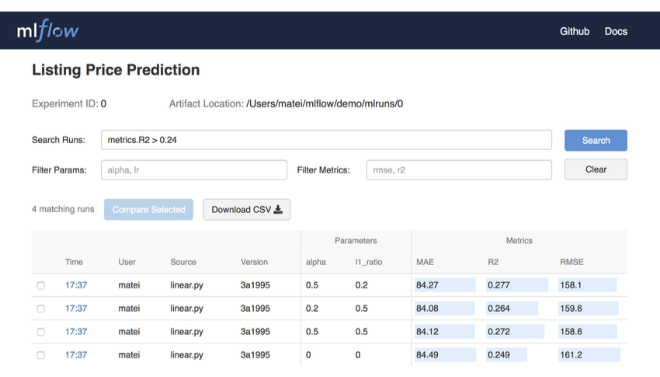660x377 pixels.
Task: Focus the Filter Metrics input field
Action: (x=459, y=170)
